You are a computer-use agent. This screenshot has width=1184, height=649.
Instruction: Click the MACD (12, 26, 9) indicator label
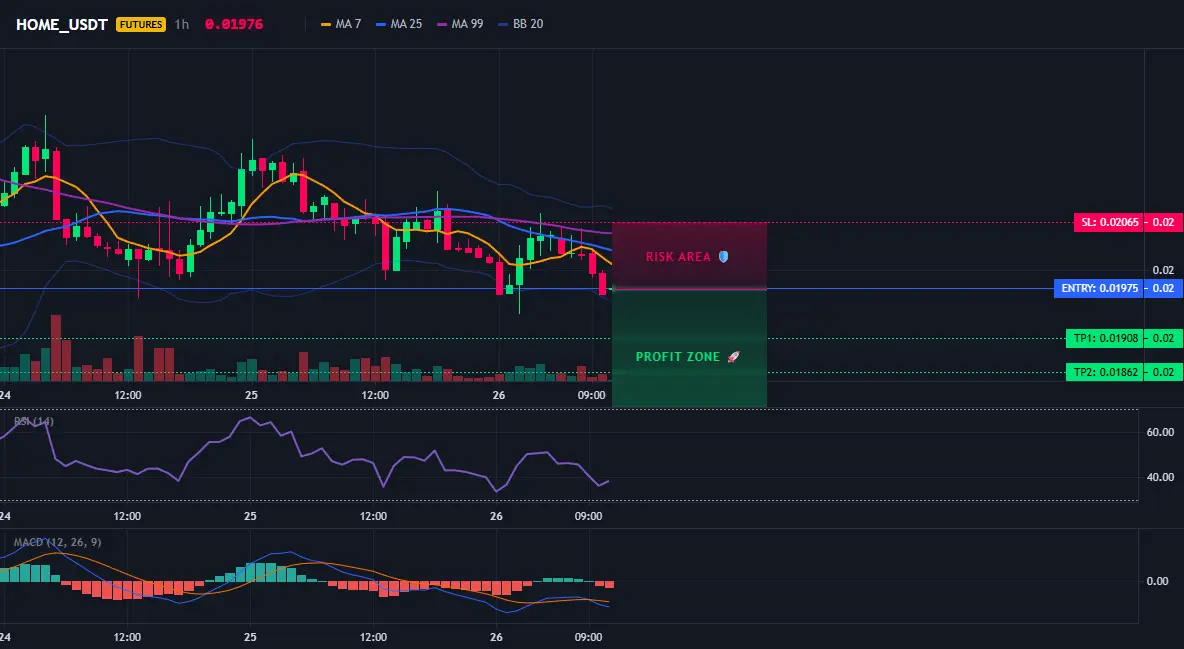click(57, 542)
